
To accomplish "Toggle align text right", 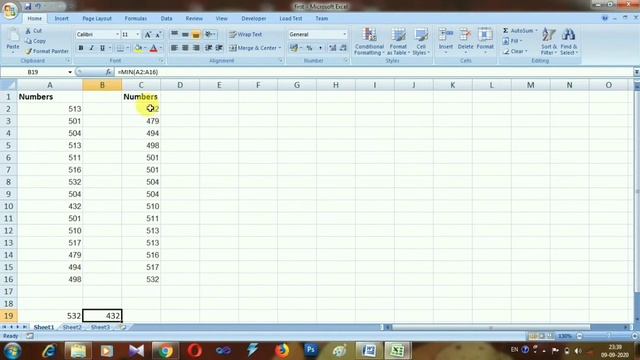I will 196,48.
